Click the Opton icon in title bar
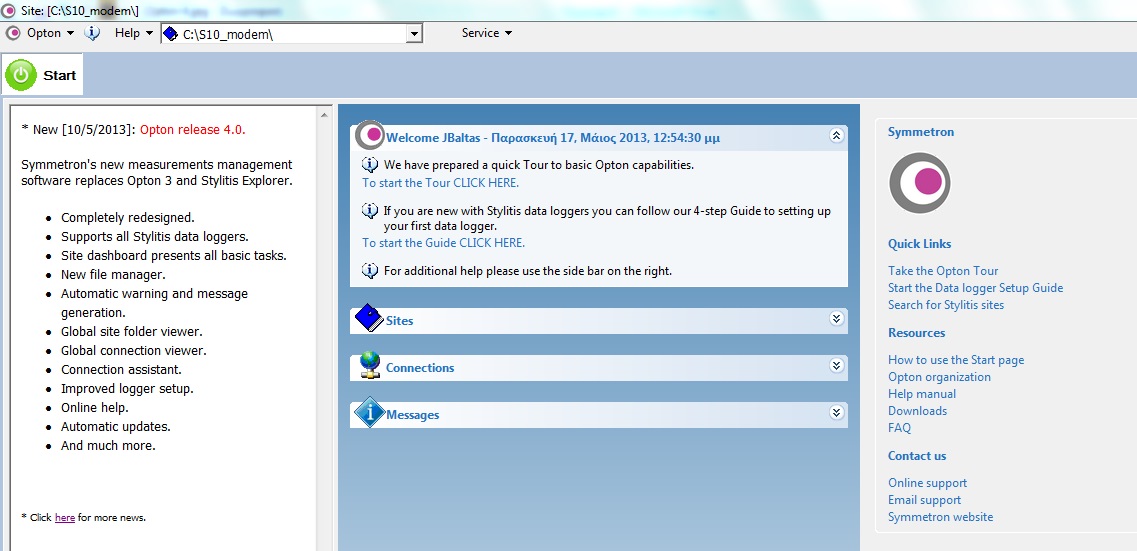The image size is (1137, 551). coord(9,10)
